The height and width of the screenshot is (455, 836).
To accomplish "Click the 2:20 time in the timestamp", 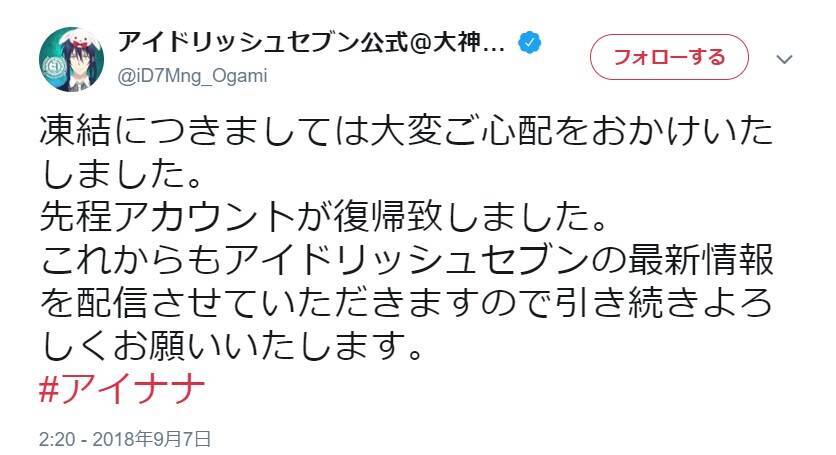I will click(x=57, y=438).
